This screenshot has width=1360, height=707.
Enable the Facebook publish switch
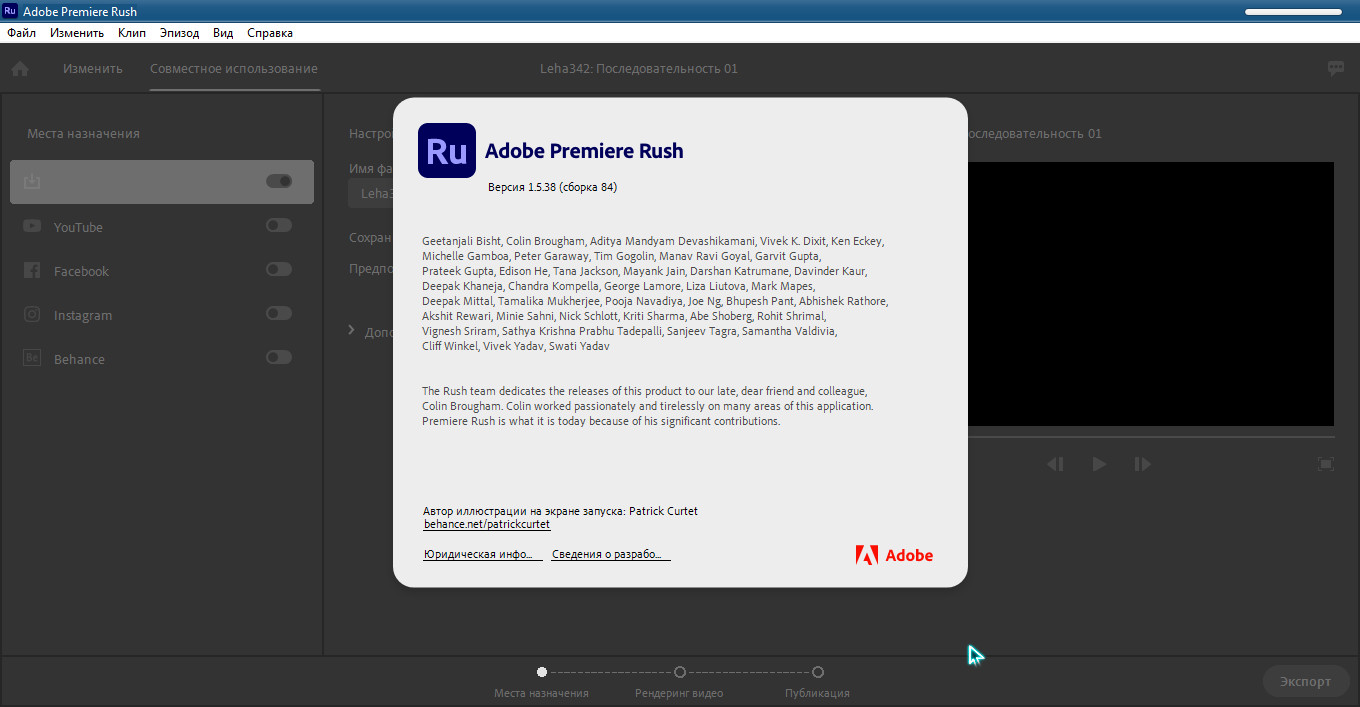279,270
